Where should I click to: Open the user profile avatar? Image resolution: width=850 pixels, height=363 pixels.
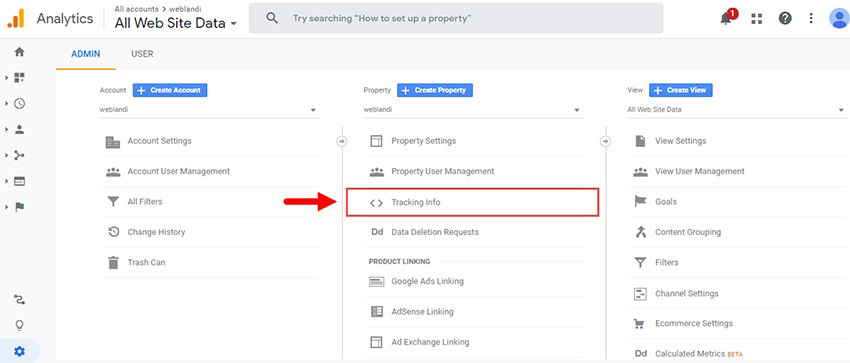point(839,18)
